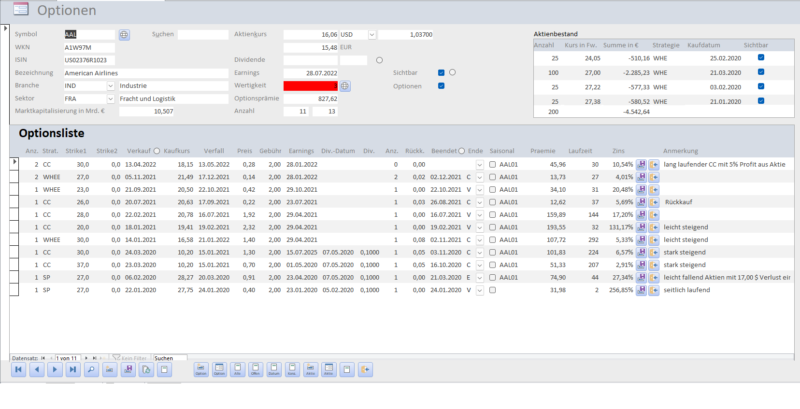Click the globe icon beside the Symbol field
The width and height of the screenshot is (800, 409).
pos(124,34)
